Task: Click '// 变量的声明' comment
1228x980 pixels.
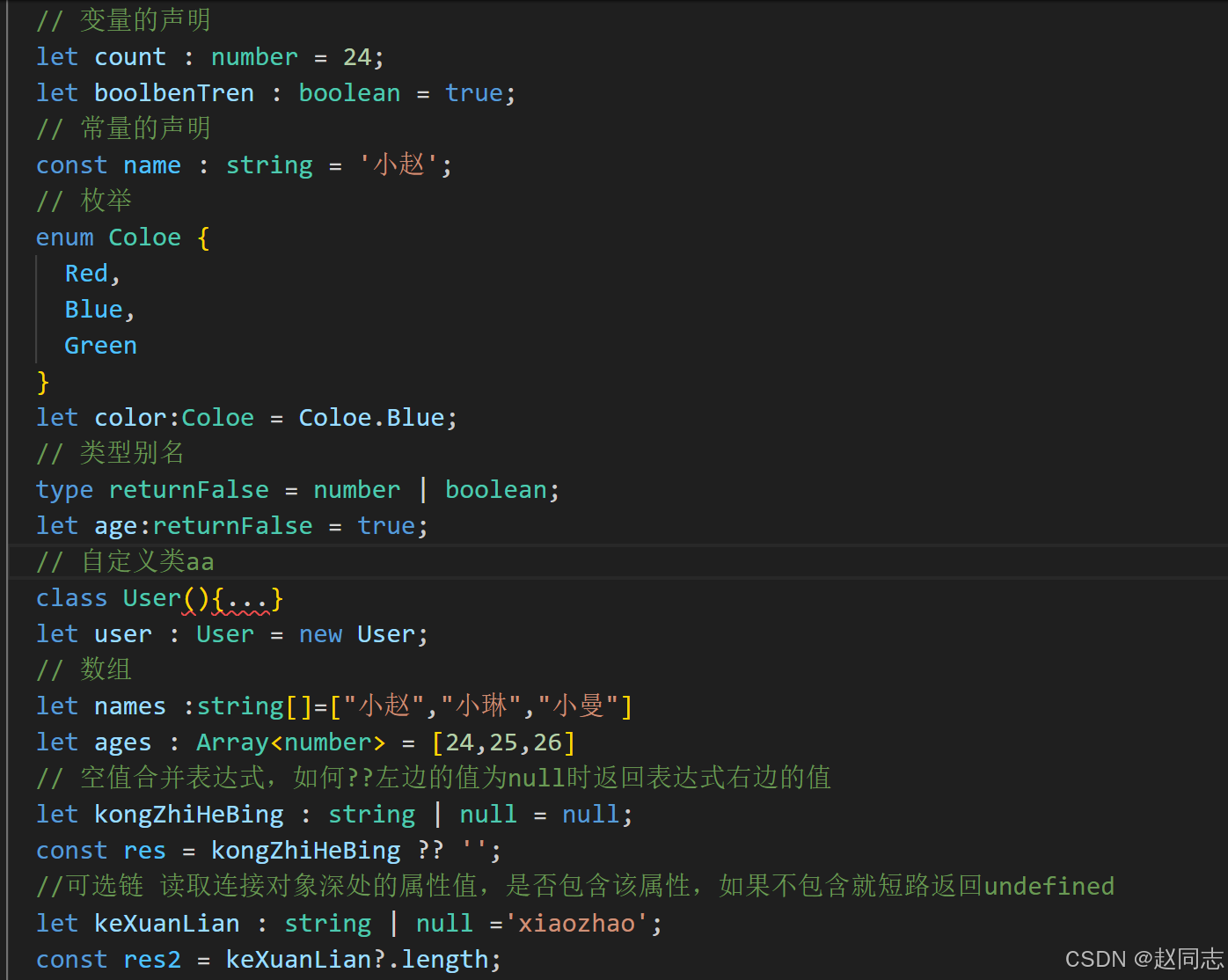Action: pyautogui.click(x=123, y=21)
